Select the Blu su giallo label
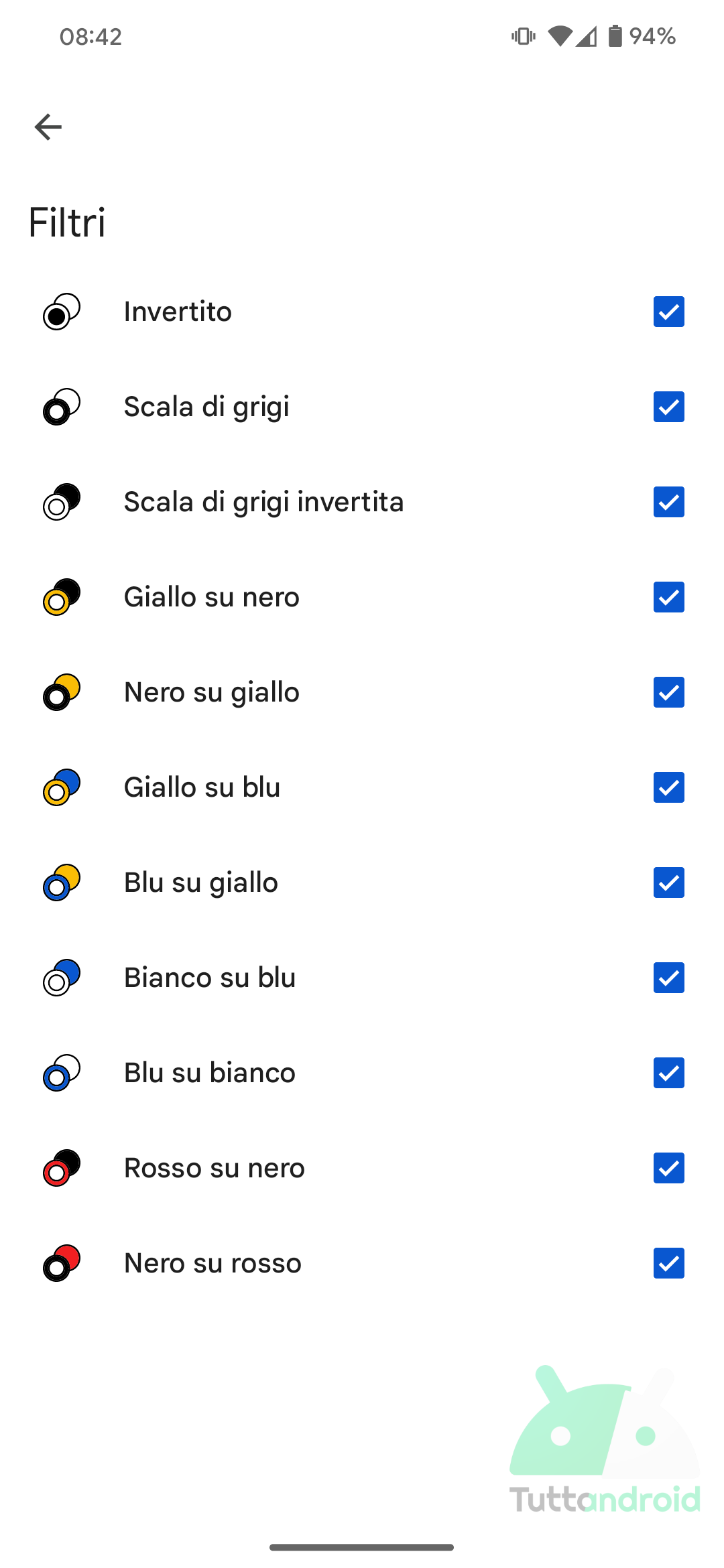724x1568 pixels. click(x=201, y=883)
